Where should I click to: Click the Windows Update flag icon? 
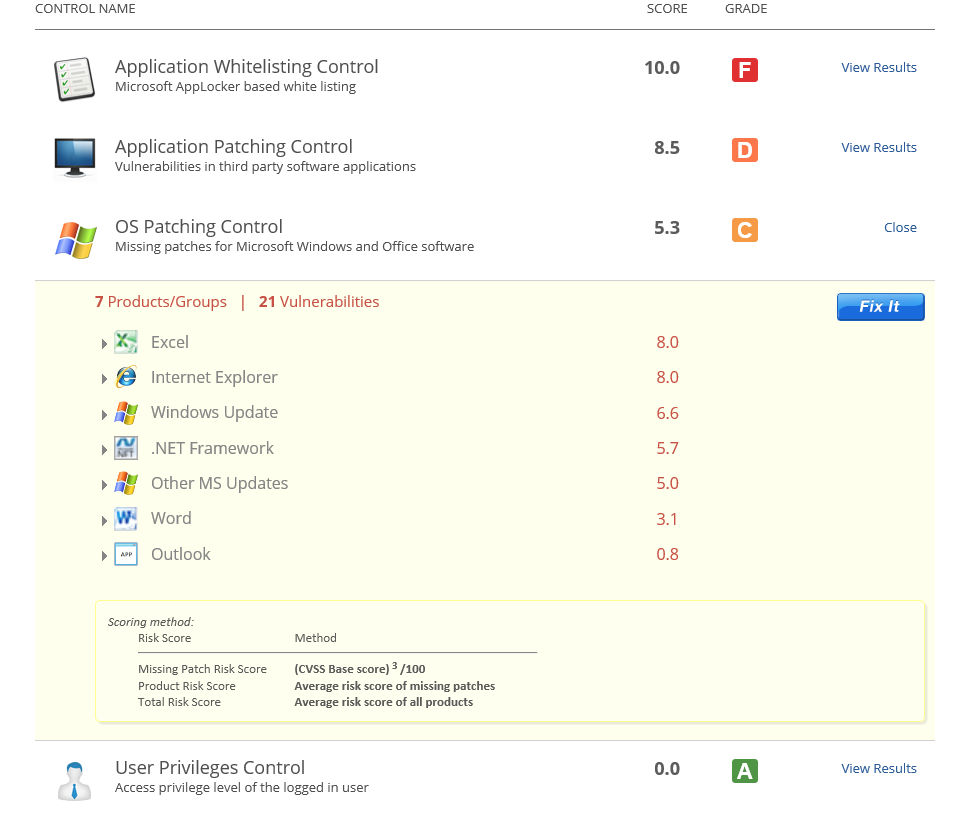pyautogui.click(x=126, y=412)
